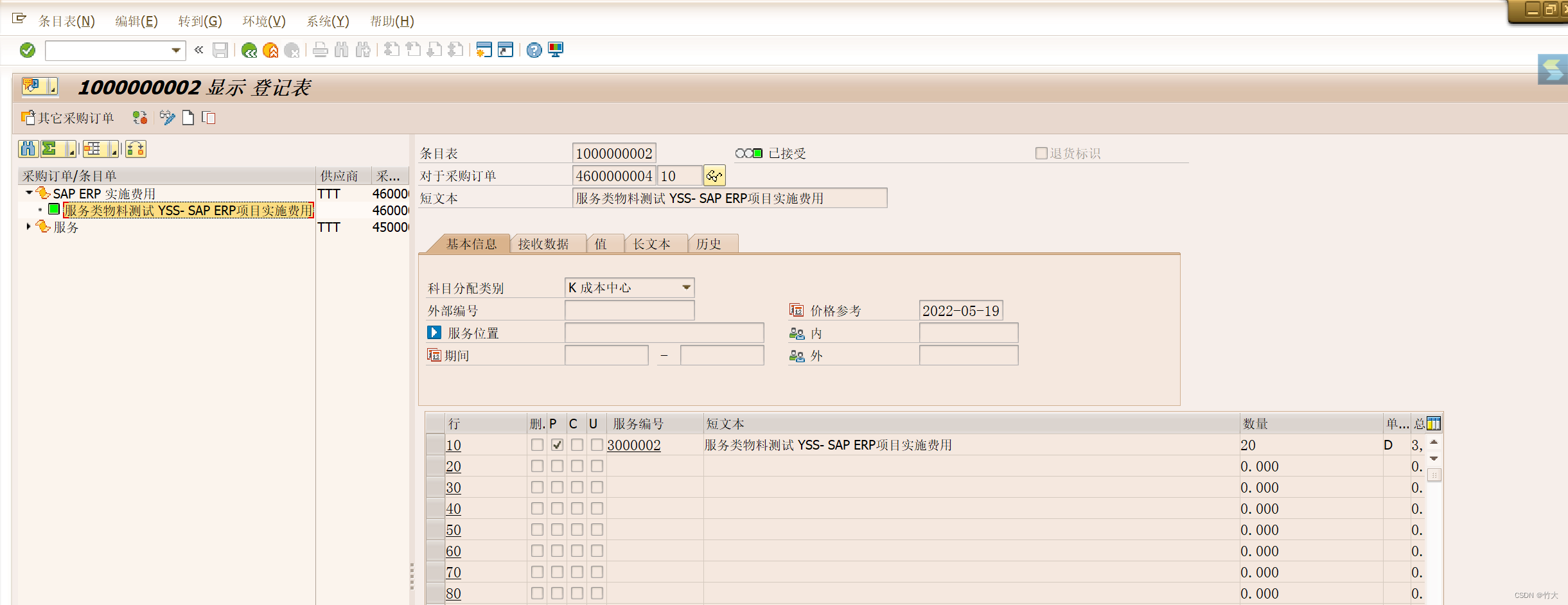Click the blank page Create entry sheet icon
The height and width of the screenshot is (605, 1568).
pos(188,118)
